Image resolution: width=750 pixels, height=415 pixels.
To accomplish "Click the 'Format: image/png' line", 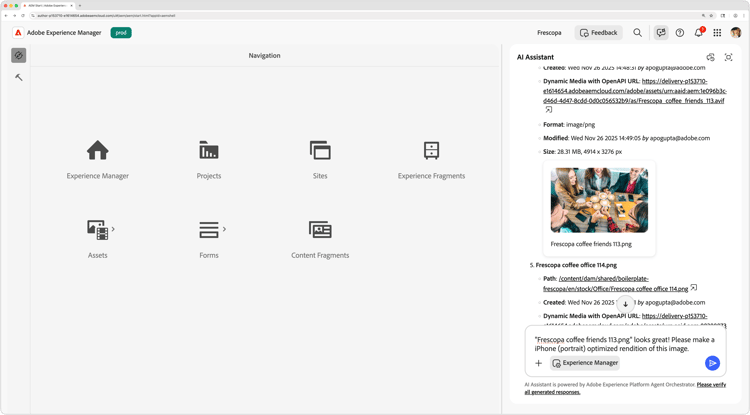I will [x=569, y=124].
